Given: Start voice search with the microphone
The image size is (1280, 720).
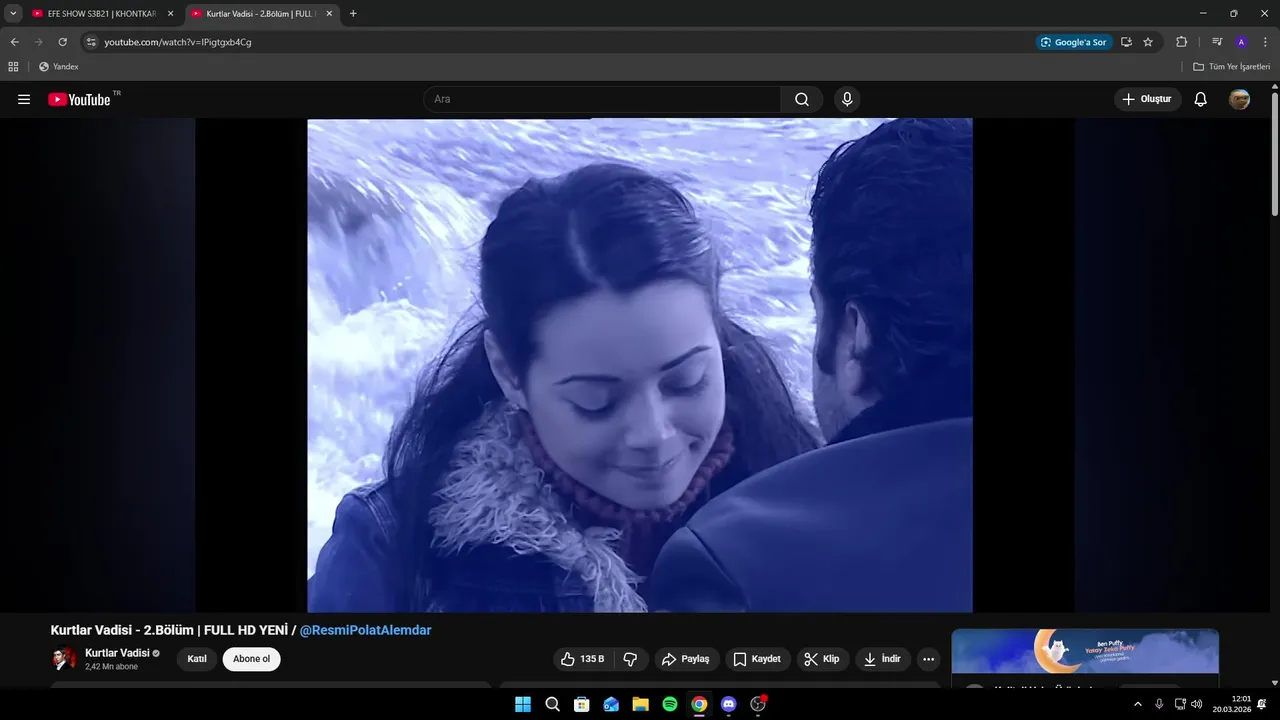Looking at the screenshot, I should pyautogui.click(x=847, y=99).
